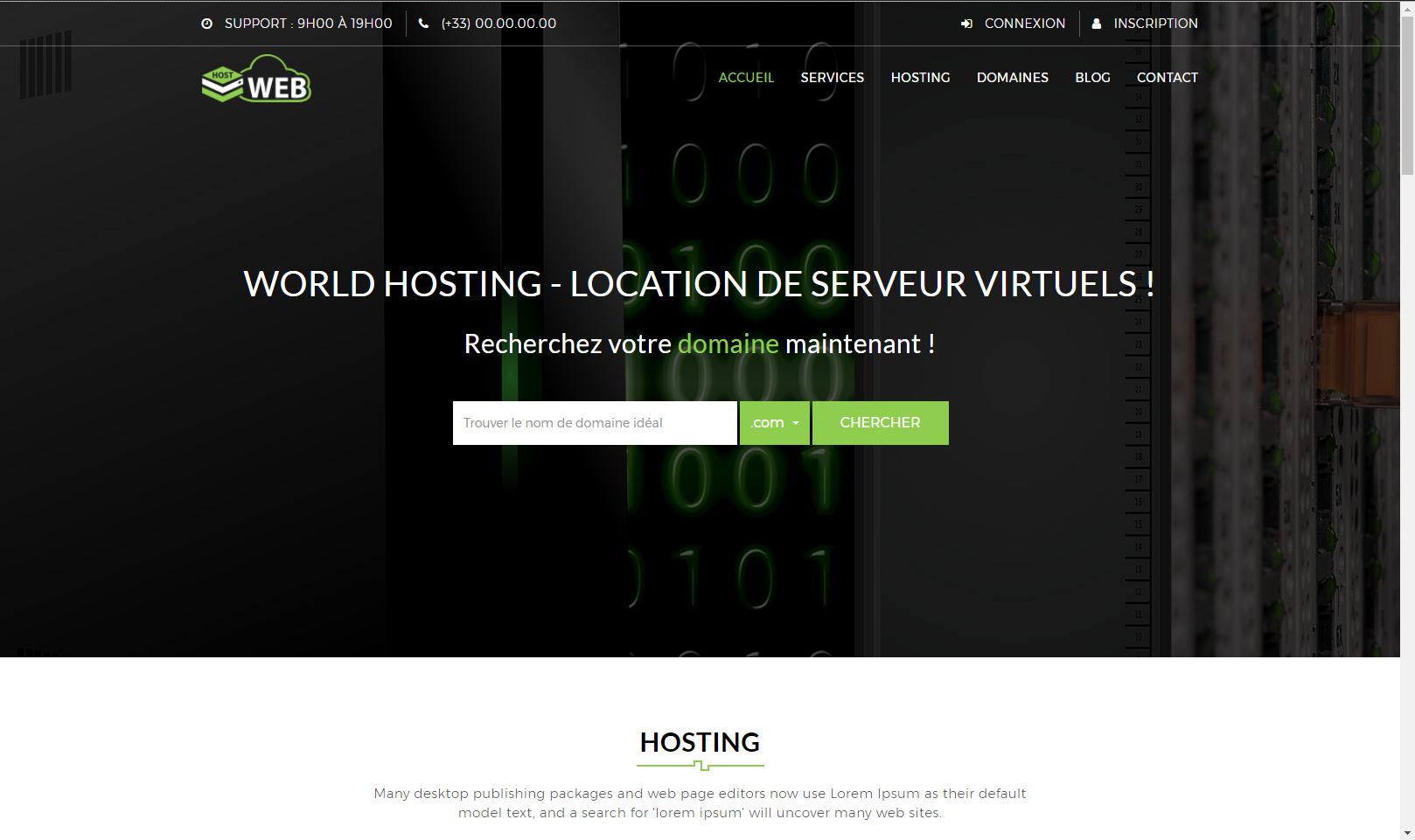Click the Host Web cloud logo
Viewport: 1415px width, 840px height.
(x=256, y=79)
